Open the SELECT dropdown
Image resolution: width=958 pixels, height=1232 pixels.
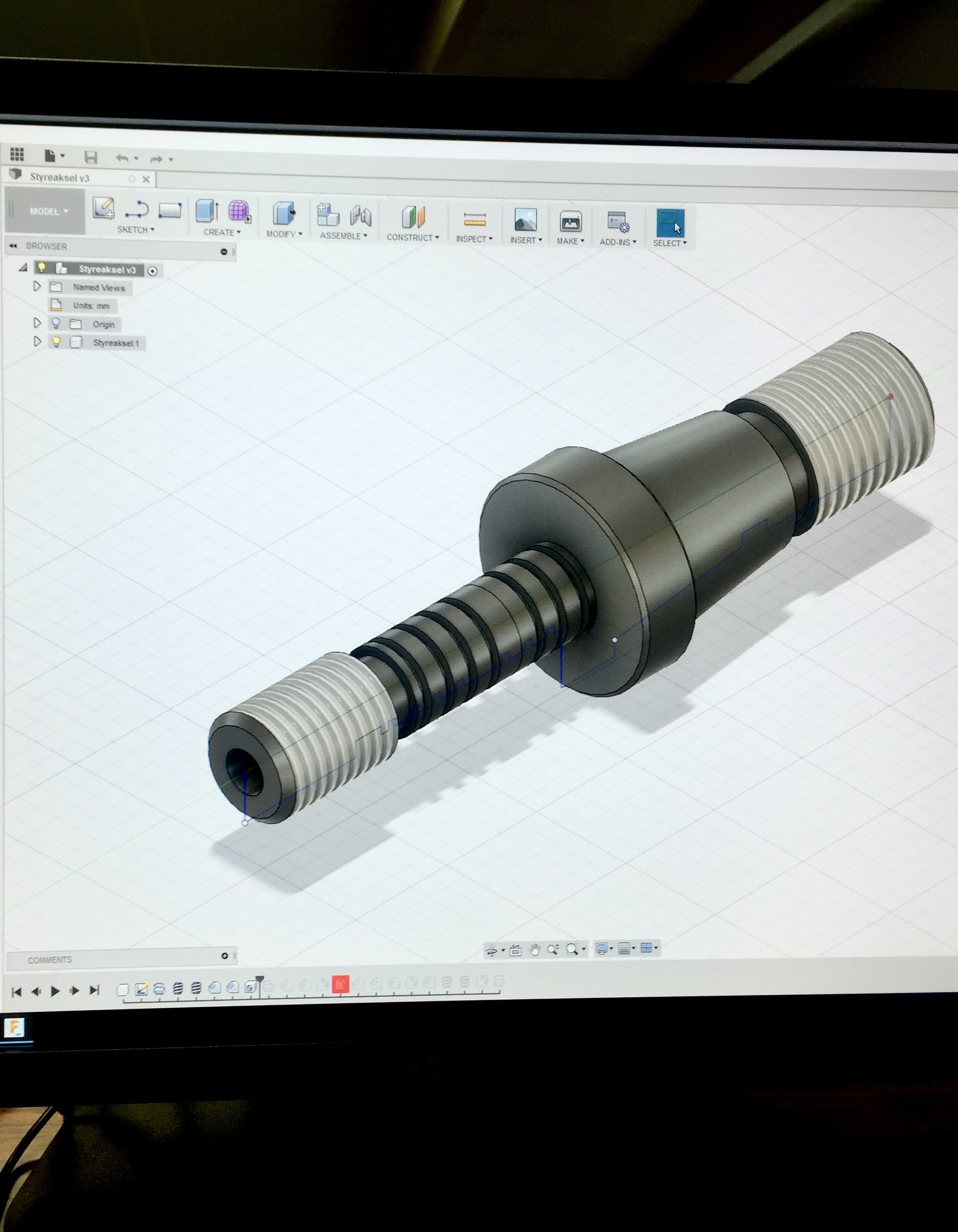pyautogui.click(x=670, y=243)
